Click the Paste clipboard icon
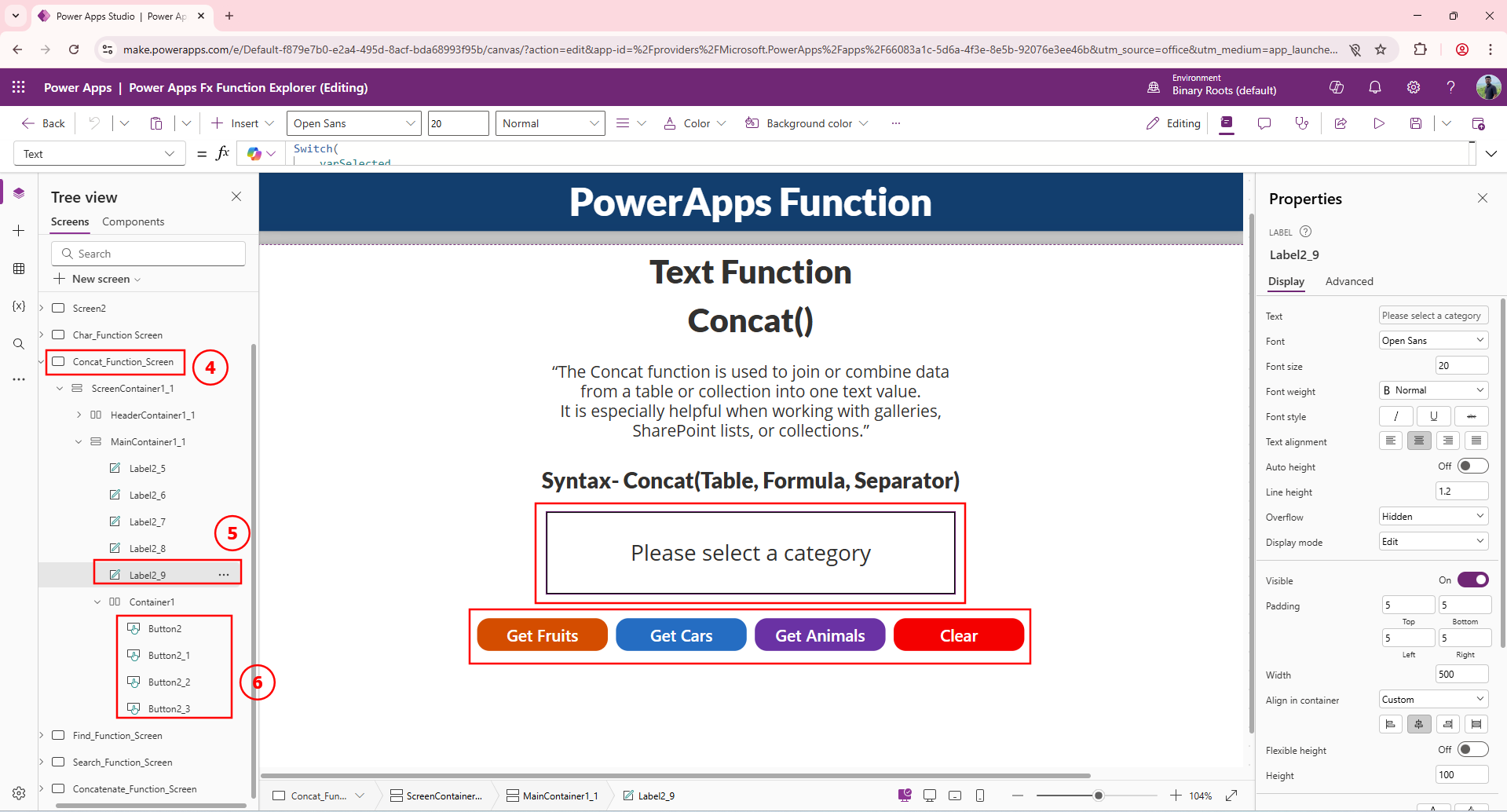This screenshot has width=1507, height=812. coord(156,123)
